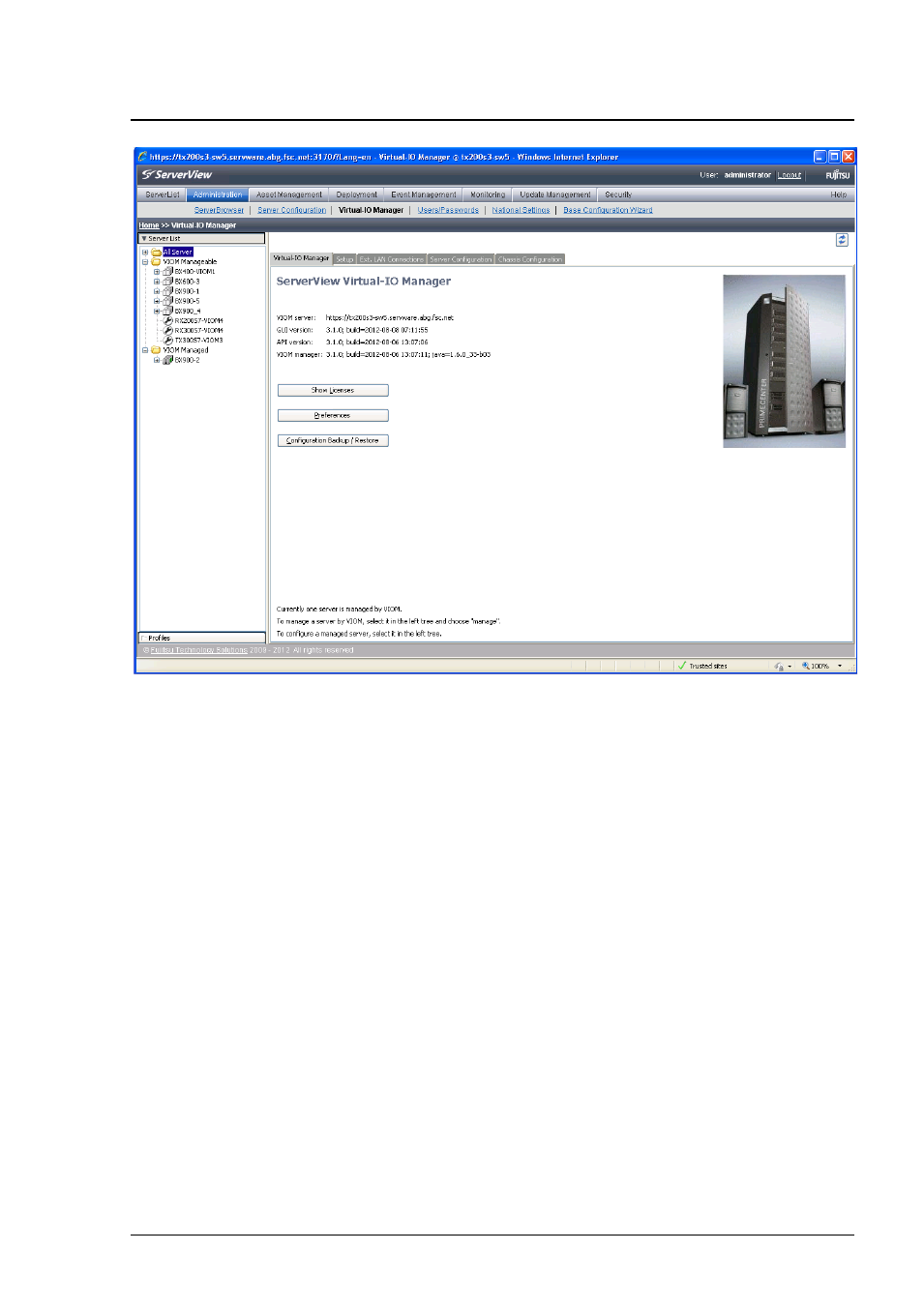Click the Trusted sites checkmark icon
The width and height of the screenshot is (924, 1310).
(x=682, y=666)
